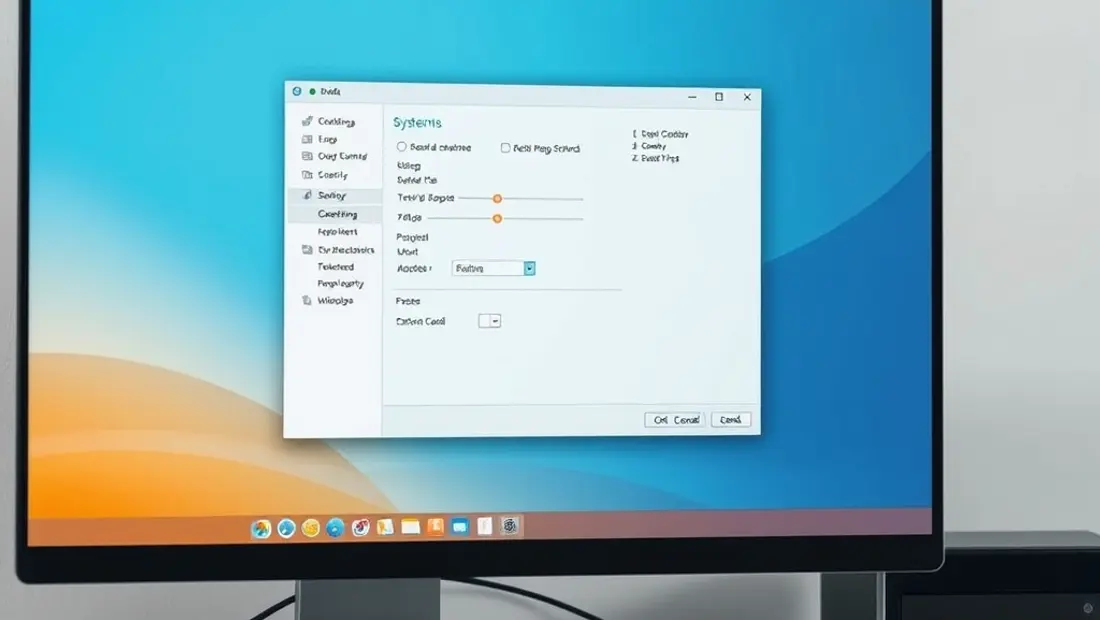Click the icon of the highlighted "Seitoy" section
1100x620 pixels.
coord(307,195)
